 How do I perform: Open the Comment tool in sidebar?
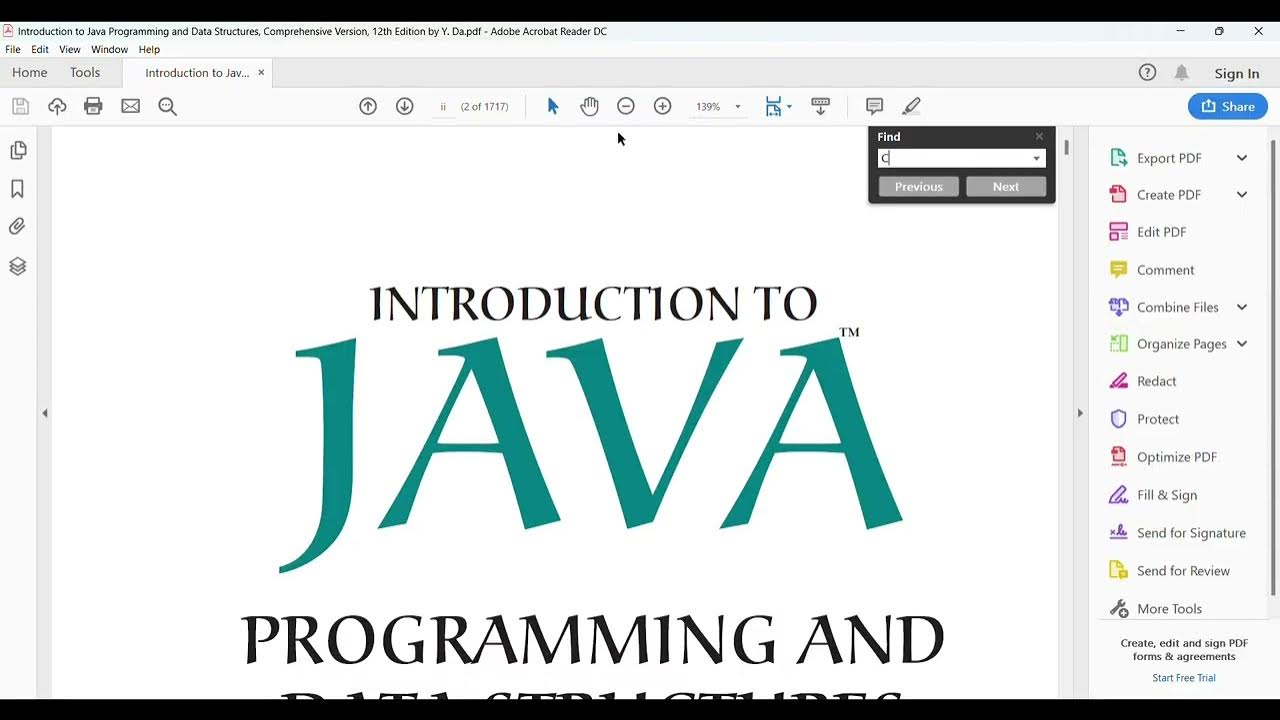pos(1152,270)
